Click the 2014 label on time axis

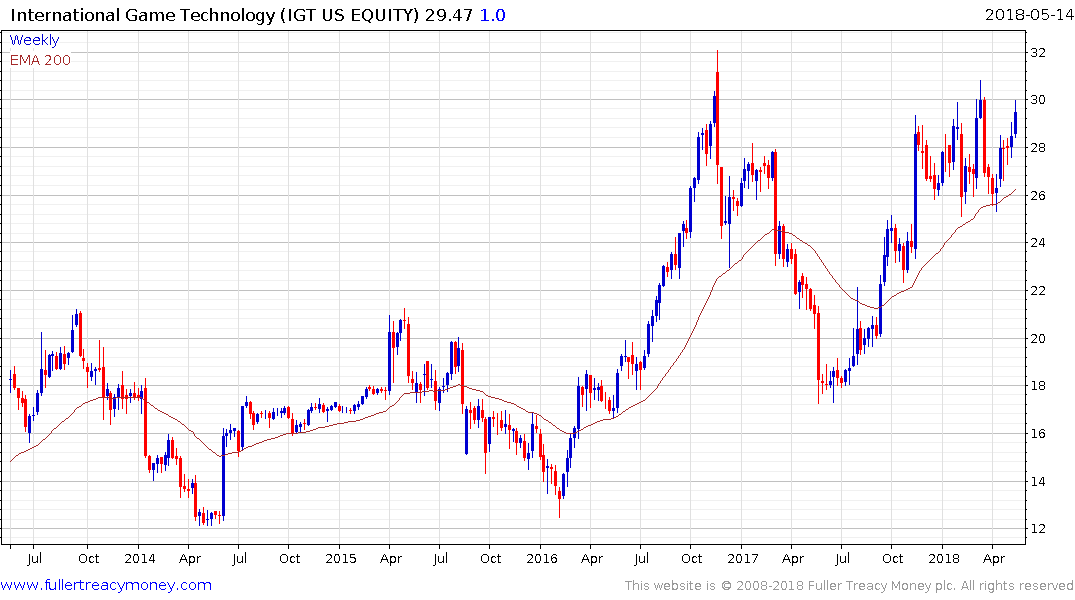(x=139, y=559)
